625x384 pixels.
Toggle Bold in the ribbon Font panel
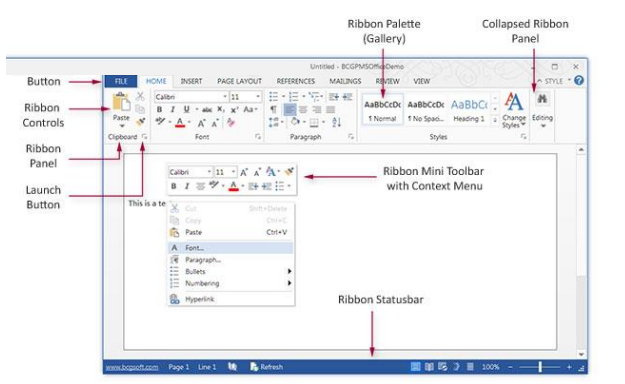click(159, 109)
